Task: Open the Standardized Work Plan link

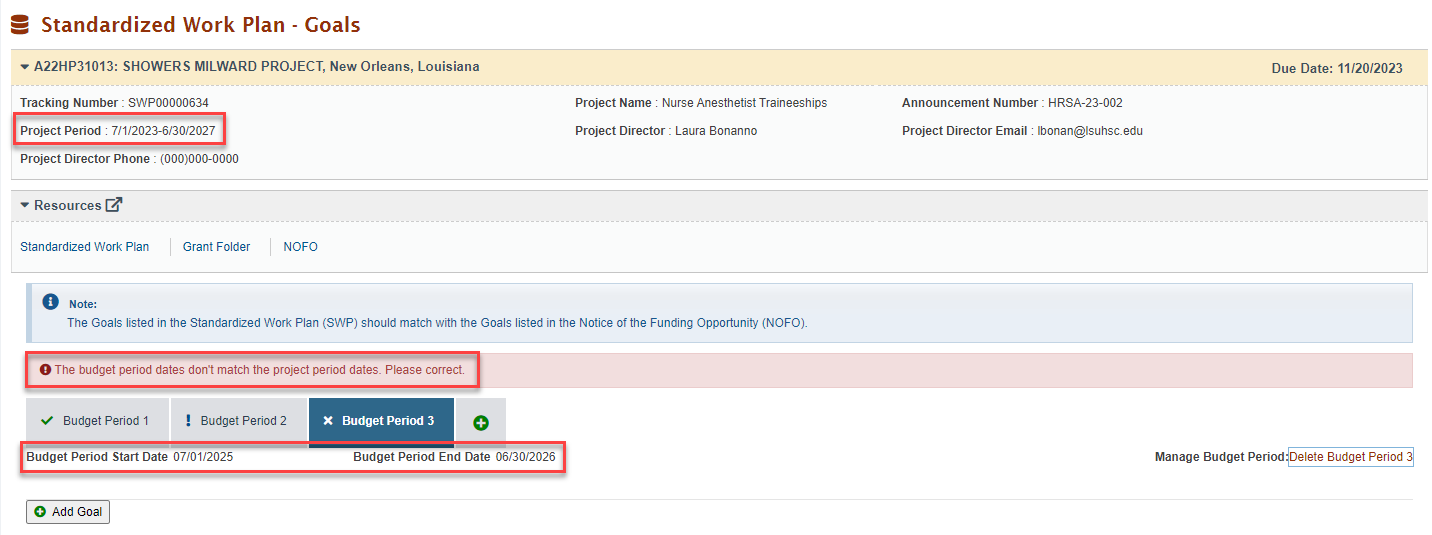Action: pos(85,247)
